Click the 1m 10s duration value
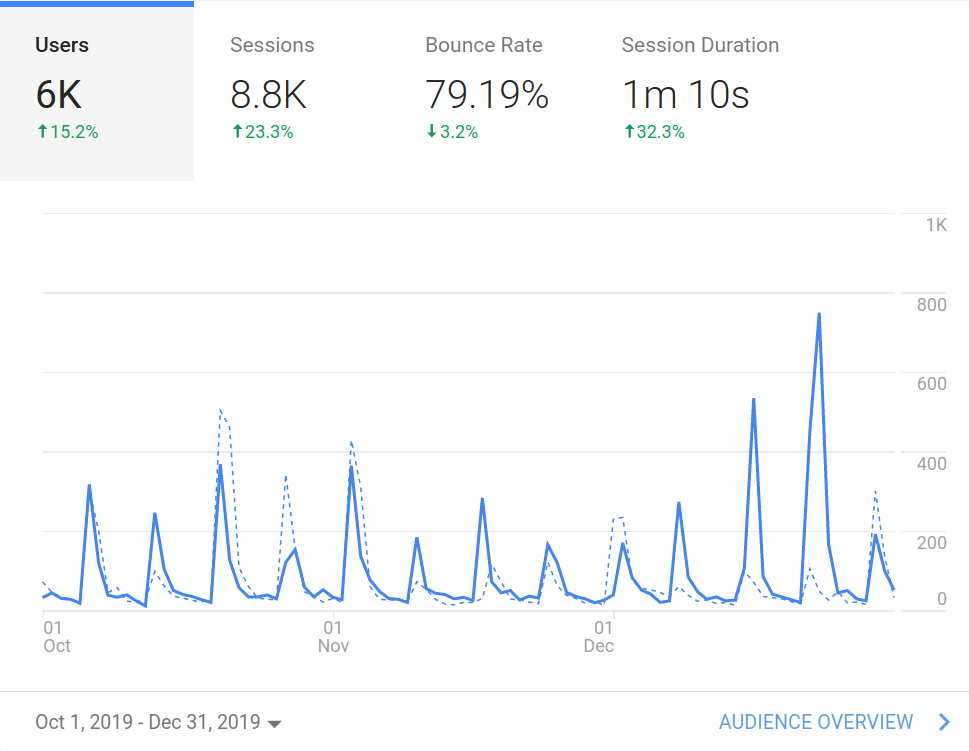 pyautogui.click(x=685, y=95)
